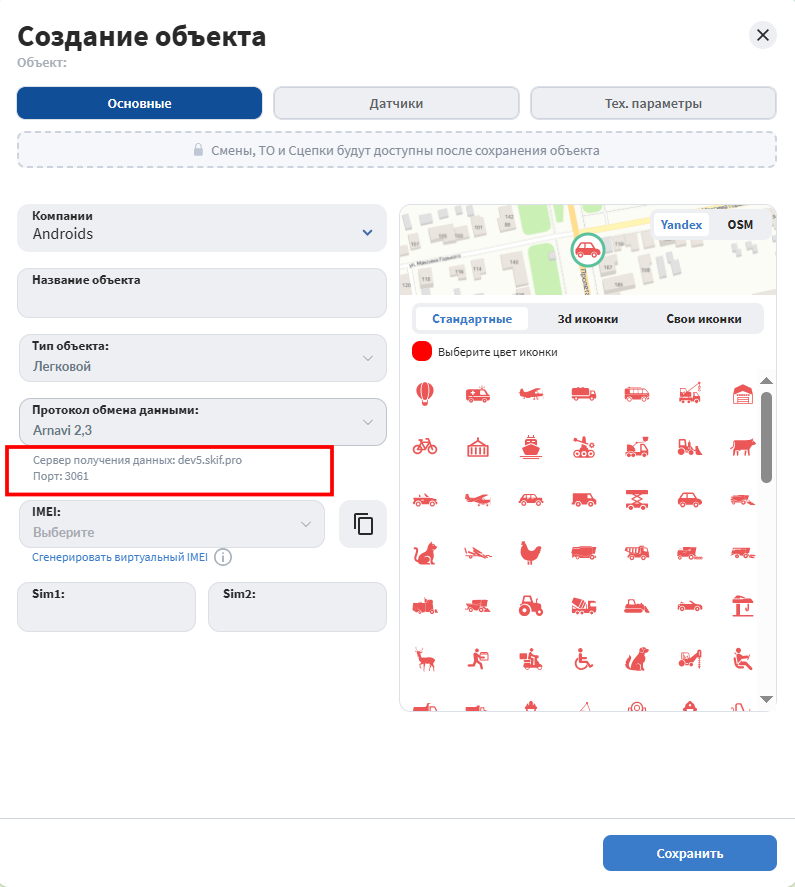Pick the concrete mixer truck icon

point(583,605)
